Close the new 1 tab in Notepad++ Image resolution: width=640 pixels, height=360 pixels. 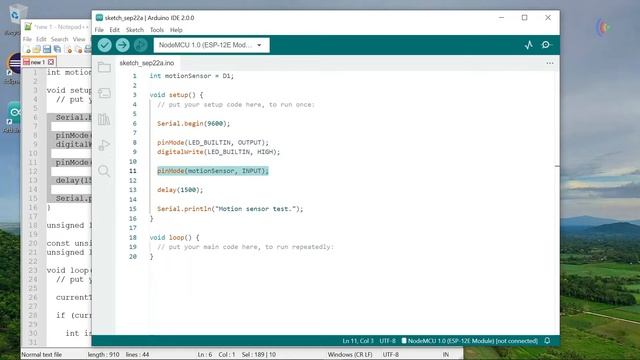tap(51, 62)
